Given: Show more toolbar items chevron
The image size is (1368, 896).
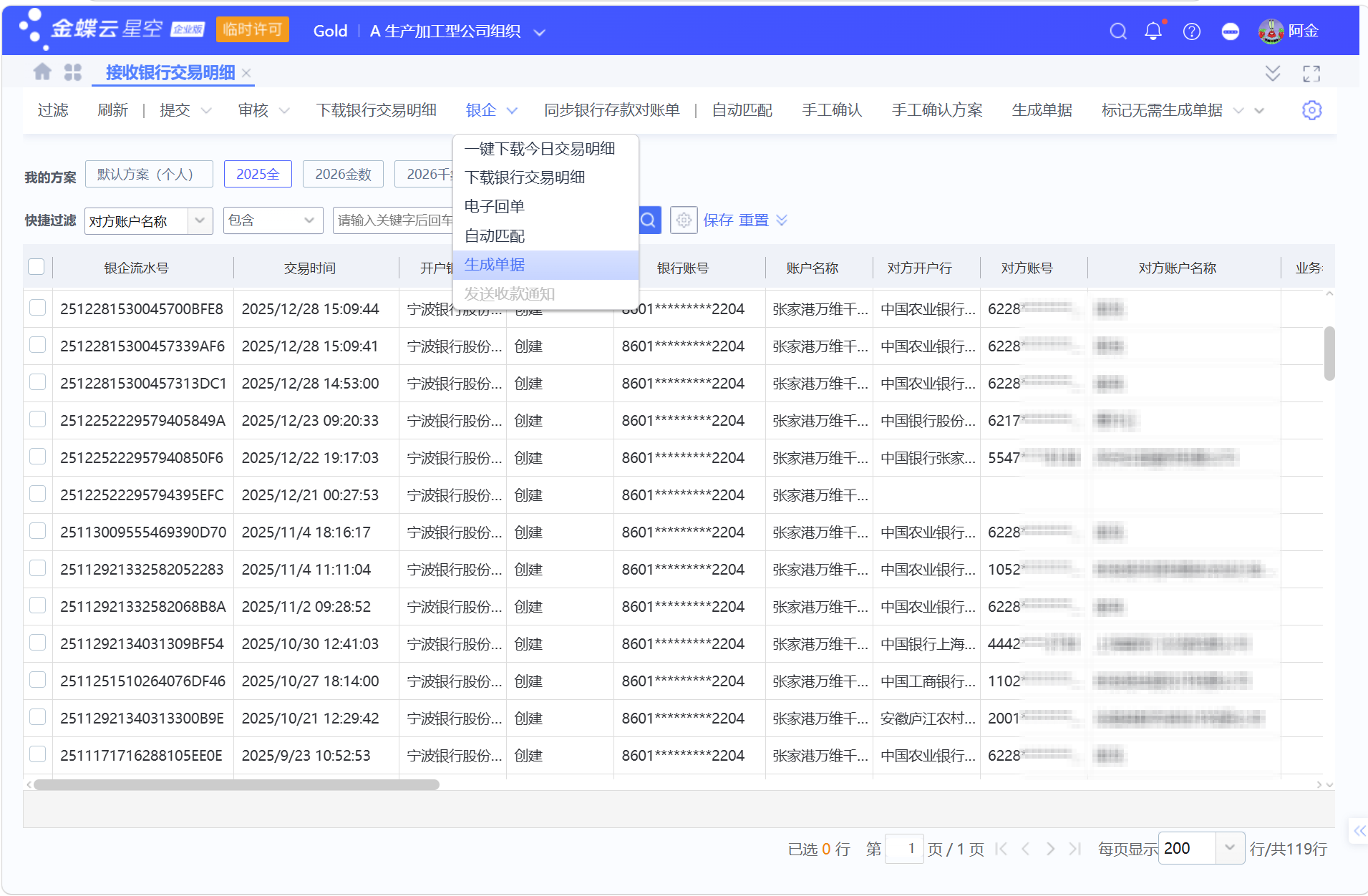Looking at the screenshot, I should pos(1259,111).
